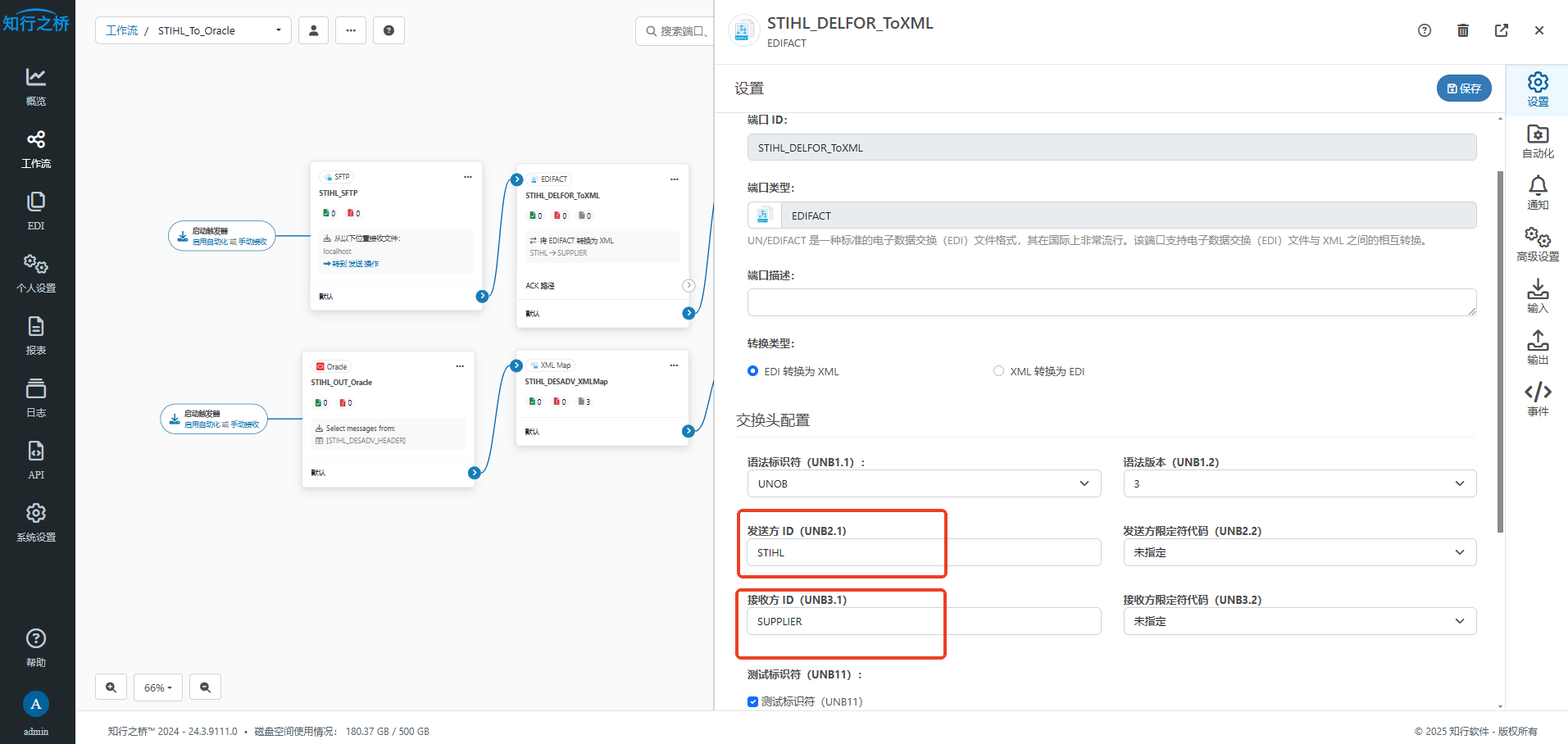
Task: Switch to the 自动化 tab
Action: point(1538,141)
